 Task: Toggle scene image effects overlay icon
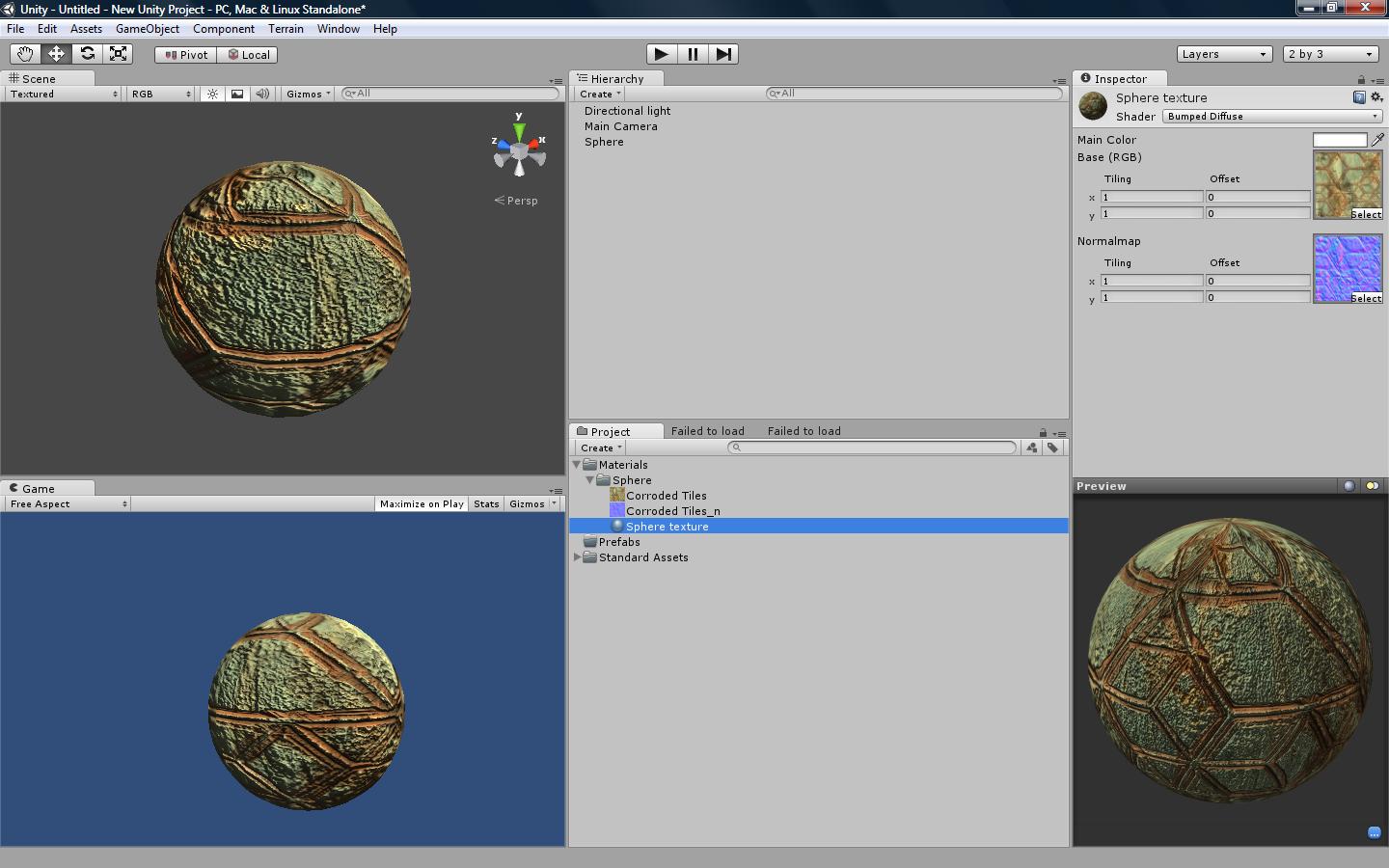237,94
